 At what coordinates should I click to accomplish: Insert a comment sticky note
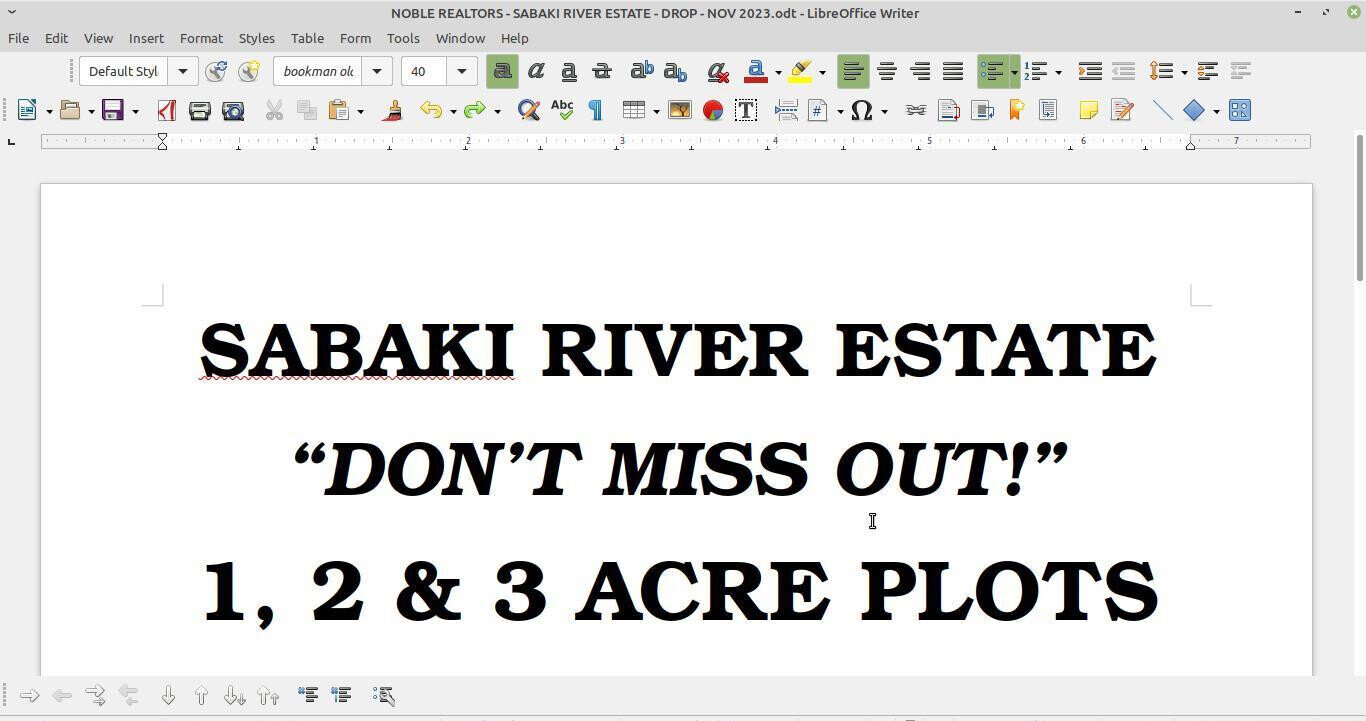pos(1088,110)
